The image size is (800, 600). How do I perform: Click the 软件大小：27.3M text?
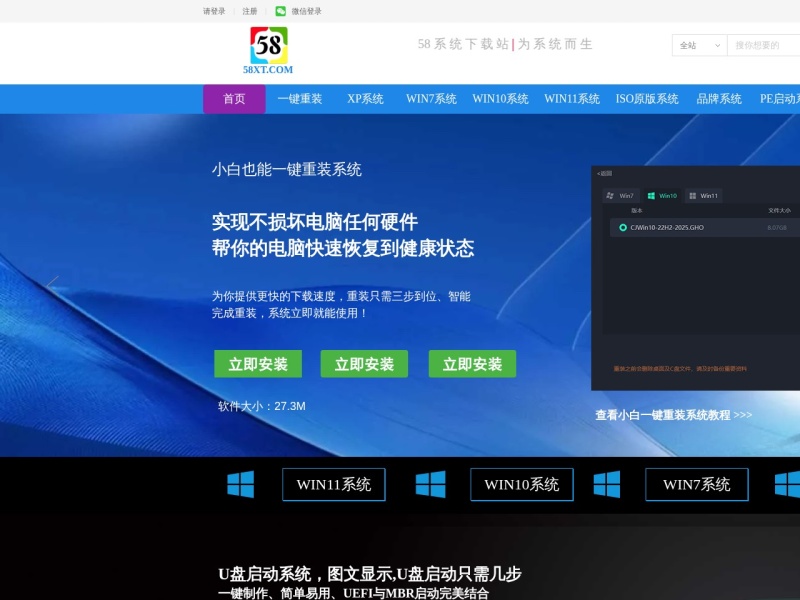[x=262, y=406]
